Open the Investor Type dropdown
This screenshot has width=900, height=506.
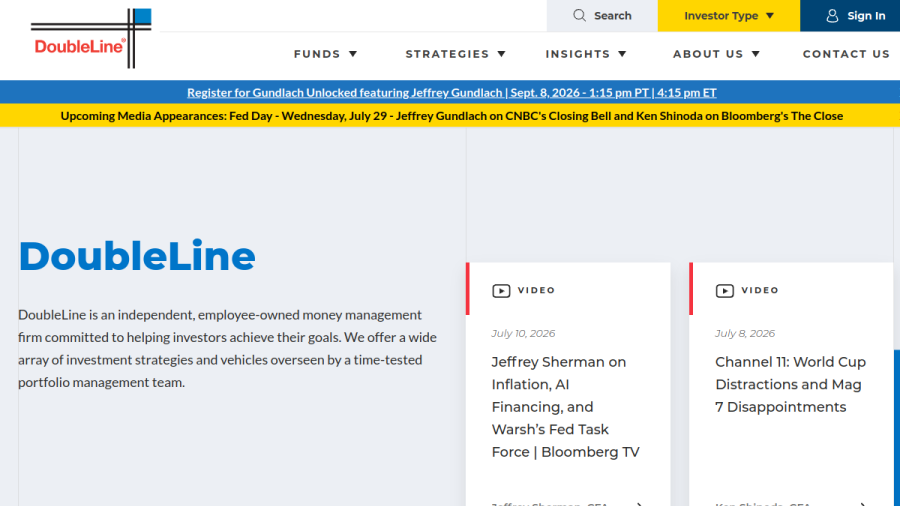[729, 15]
